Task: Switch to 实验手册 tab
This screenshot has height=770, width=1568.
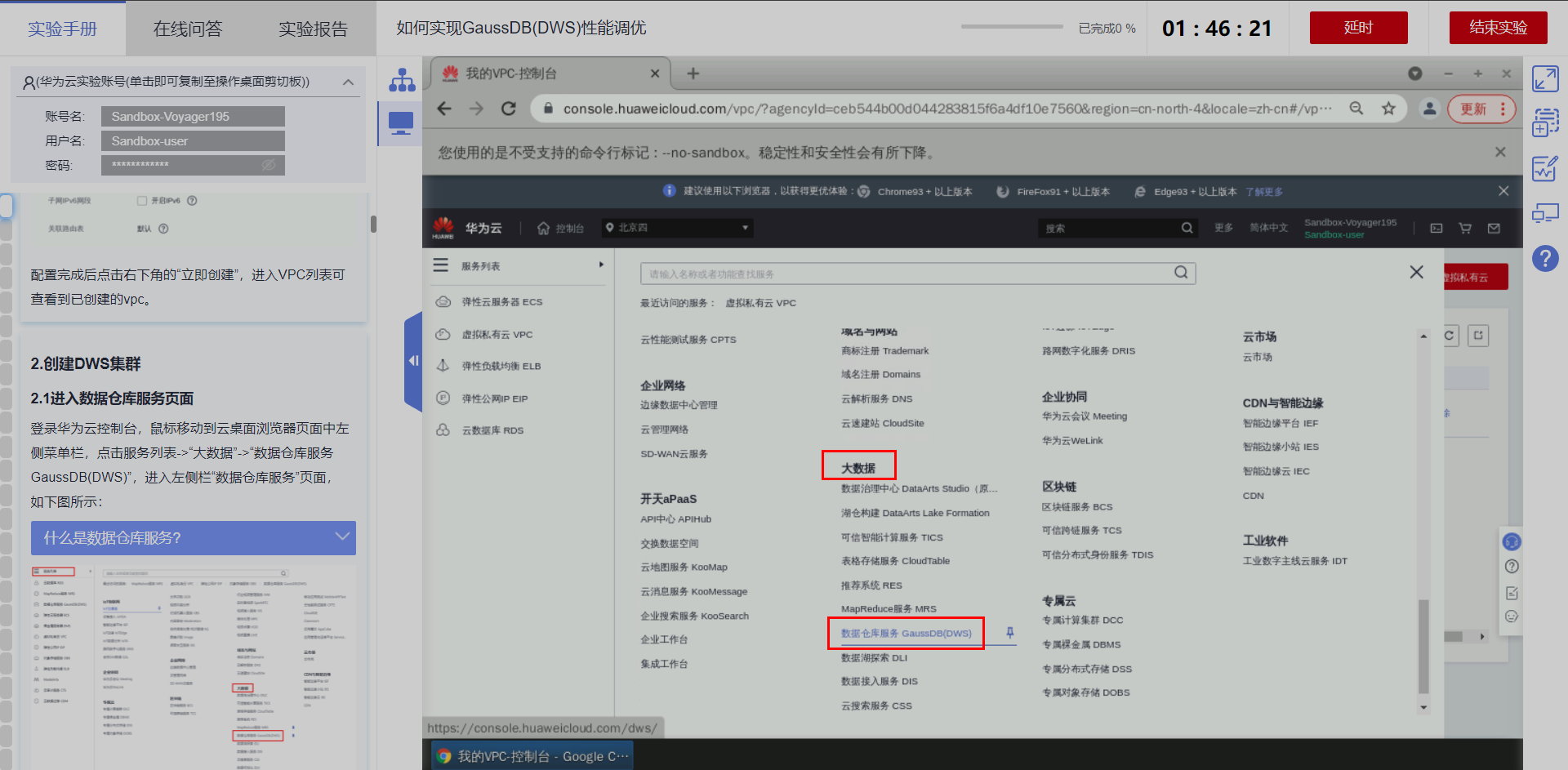Action: click(63, 29)
